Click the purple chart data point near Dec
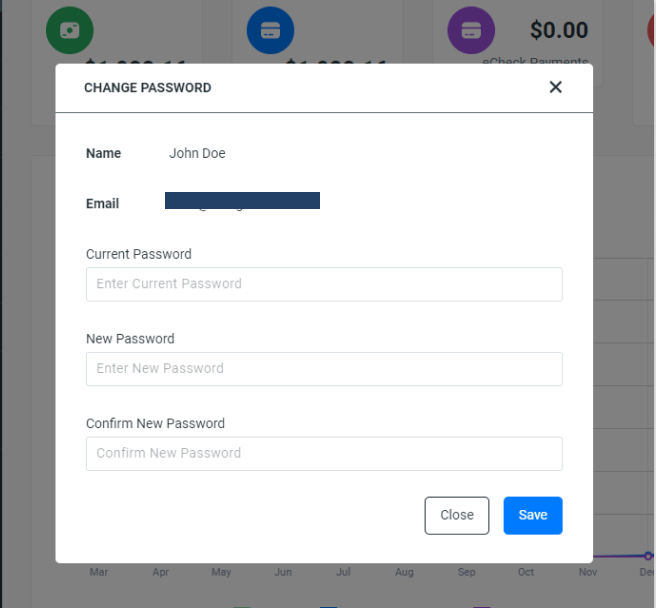656x608 pixels. point(648,556)
